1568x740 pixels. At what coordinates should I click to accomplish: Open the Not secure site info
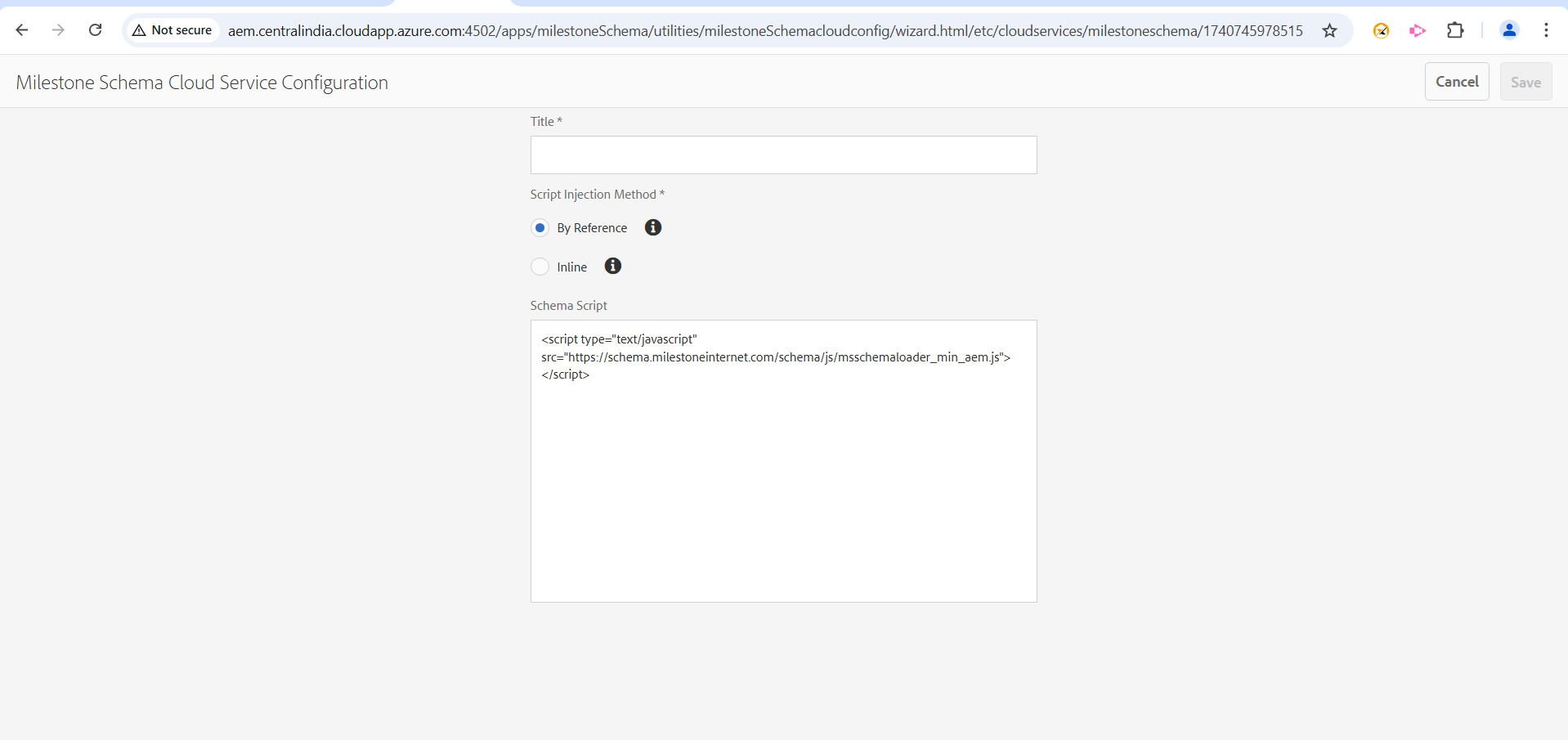(x=172, y=30)
